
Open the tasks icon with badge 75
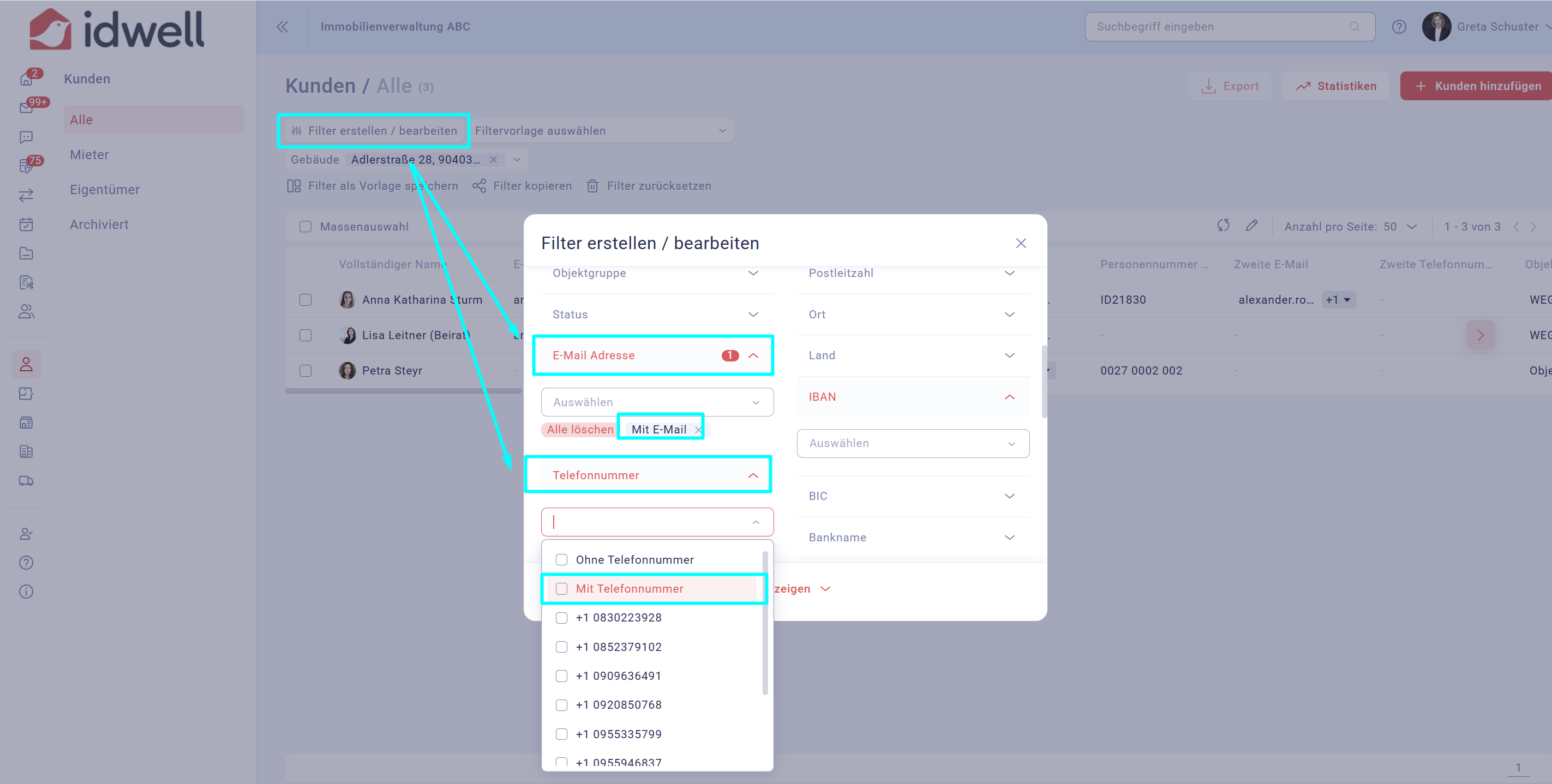[x=27, y=166]
